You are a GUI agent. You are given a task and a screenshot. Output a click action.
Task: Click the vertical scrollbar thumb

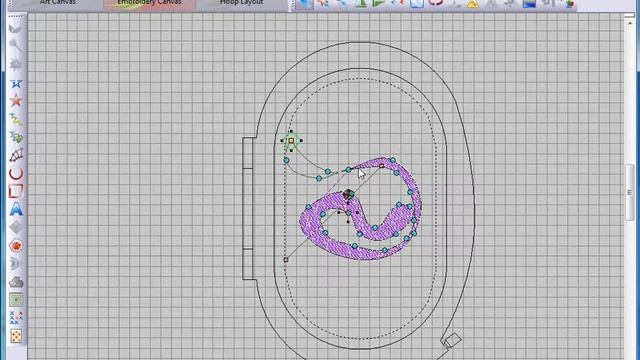(629, 192)
